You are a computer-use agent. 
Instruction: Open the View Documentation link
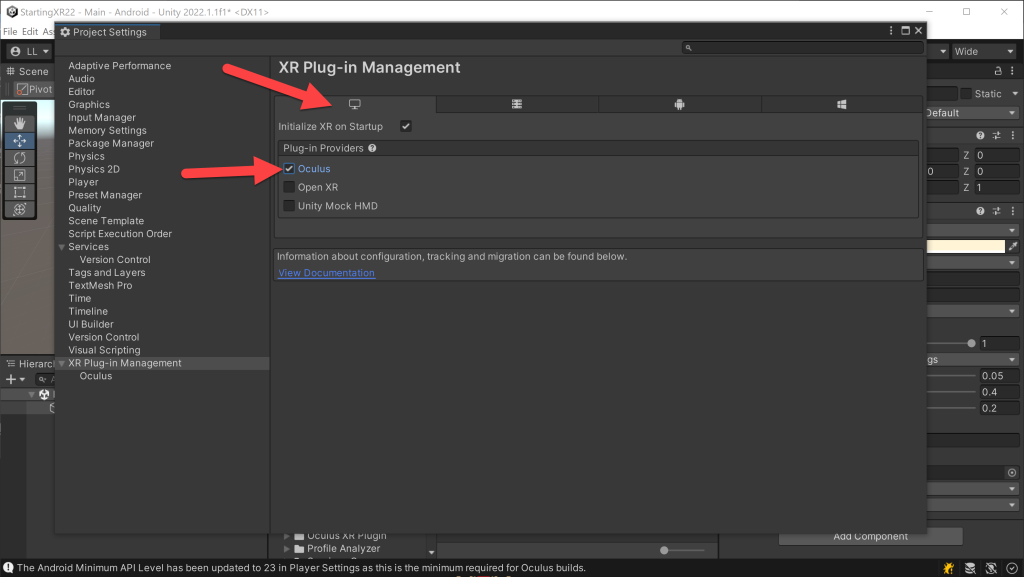coord(327,273)
